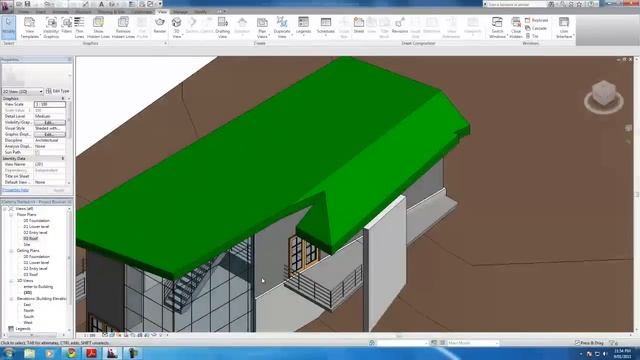
Task: Open the Properties help link
Action: pyautogui.click(x=16, y=190)
